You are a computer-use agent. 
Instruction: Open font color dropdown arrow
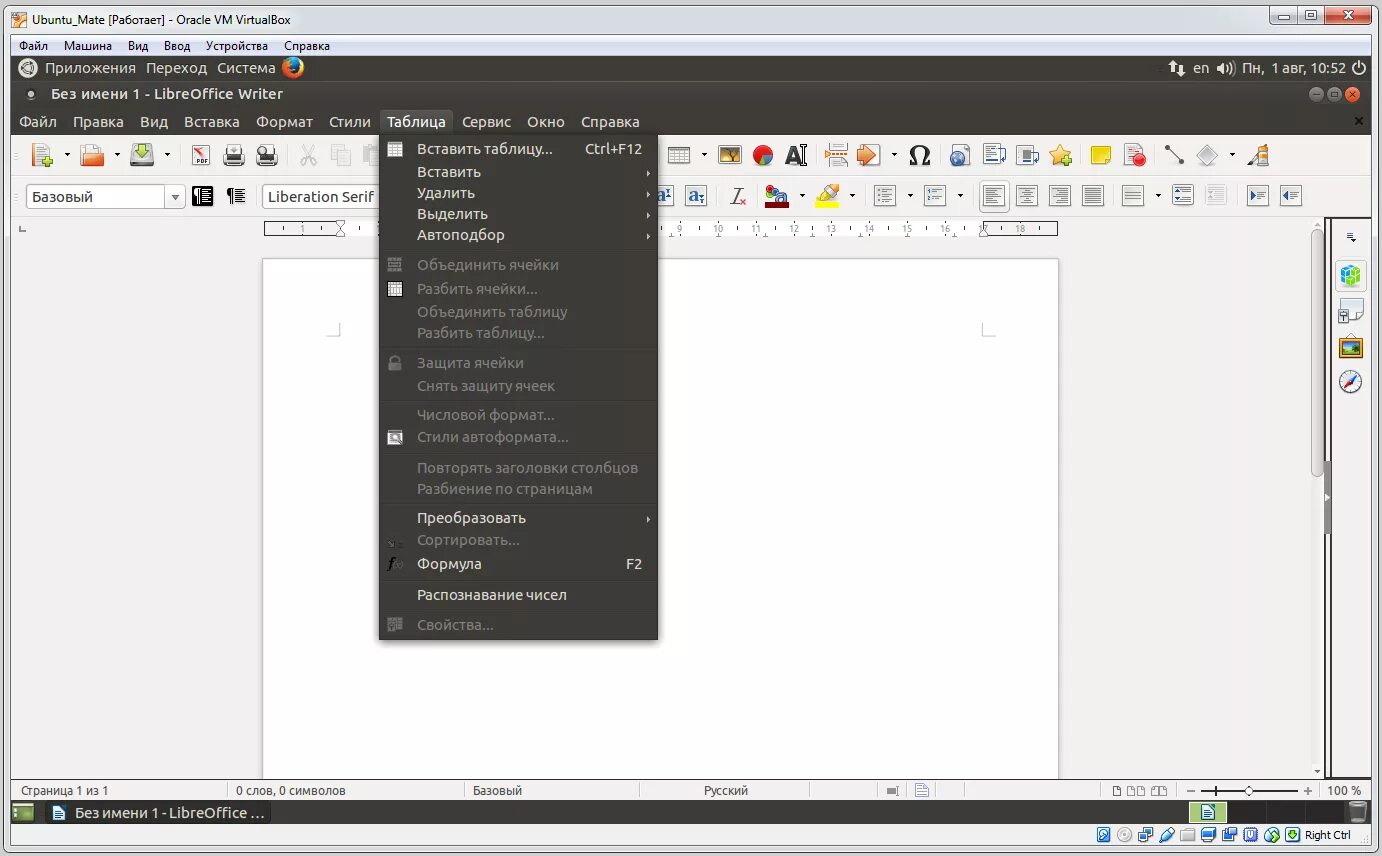coord(802,196)
